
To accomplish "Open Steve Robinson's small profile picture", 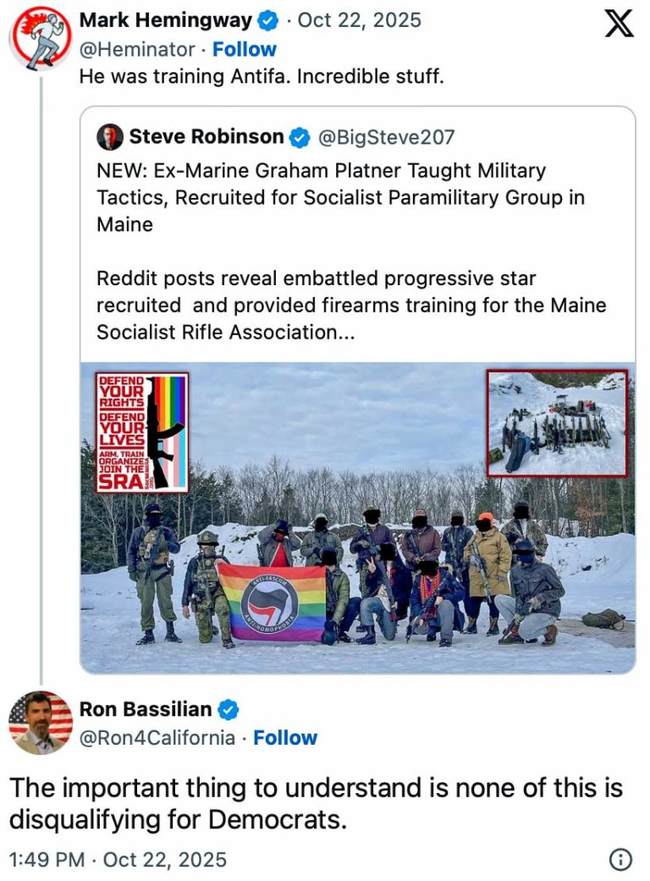I will point(110,136).
